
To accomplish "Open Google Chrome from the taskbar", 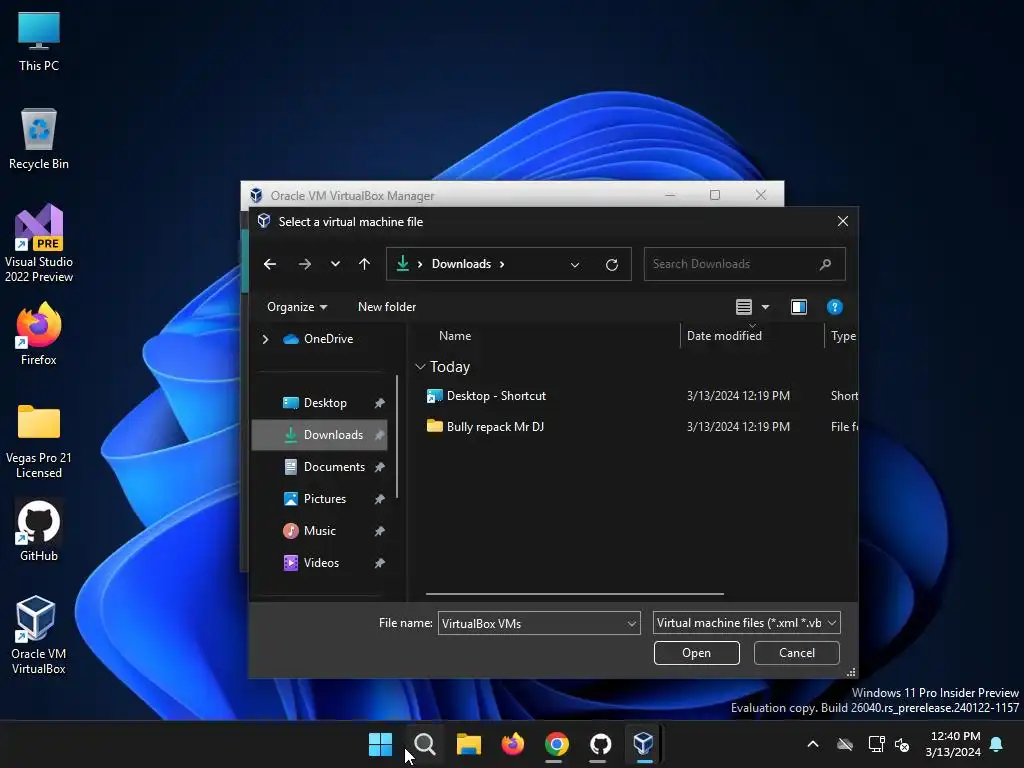I will (556, 744).
